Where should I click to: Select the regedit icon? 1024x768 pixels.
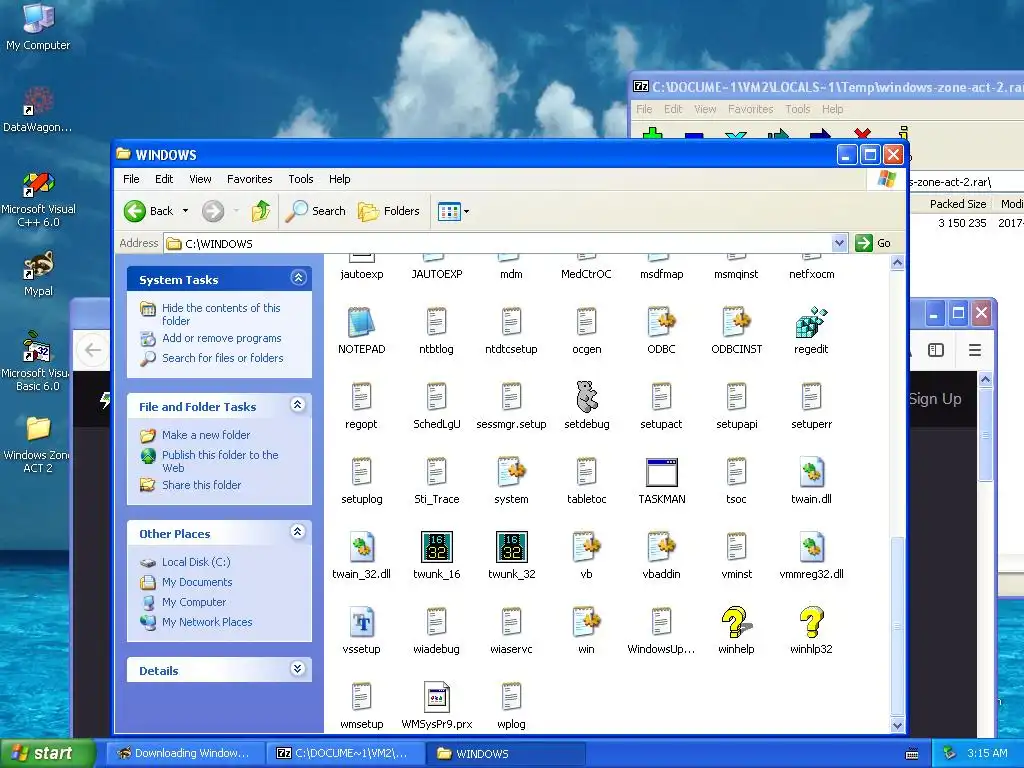811,323
